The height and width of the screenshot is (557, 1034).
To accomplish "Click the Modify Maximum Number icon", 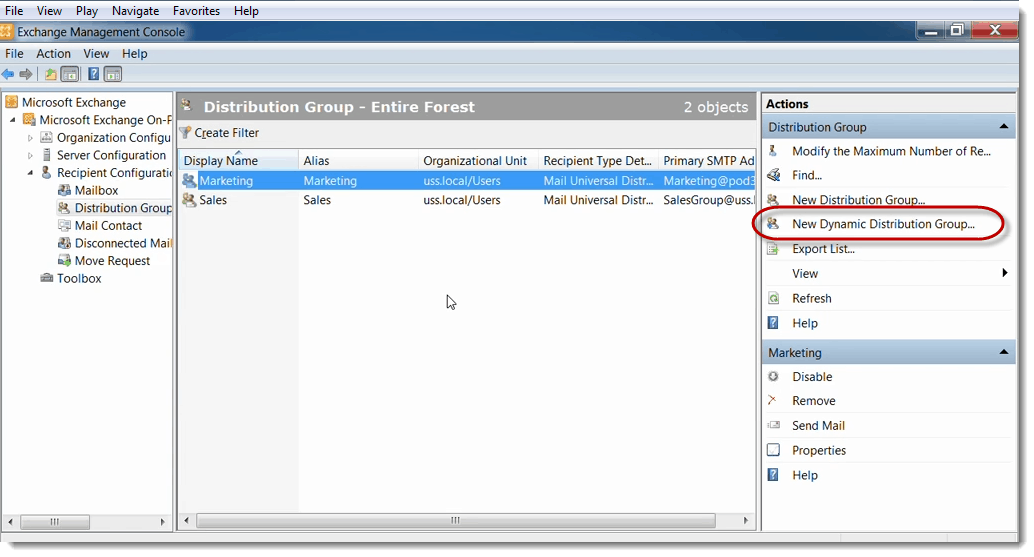I will 774,151.
